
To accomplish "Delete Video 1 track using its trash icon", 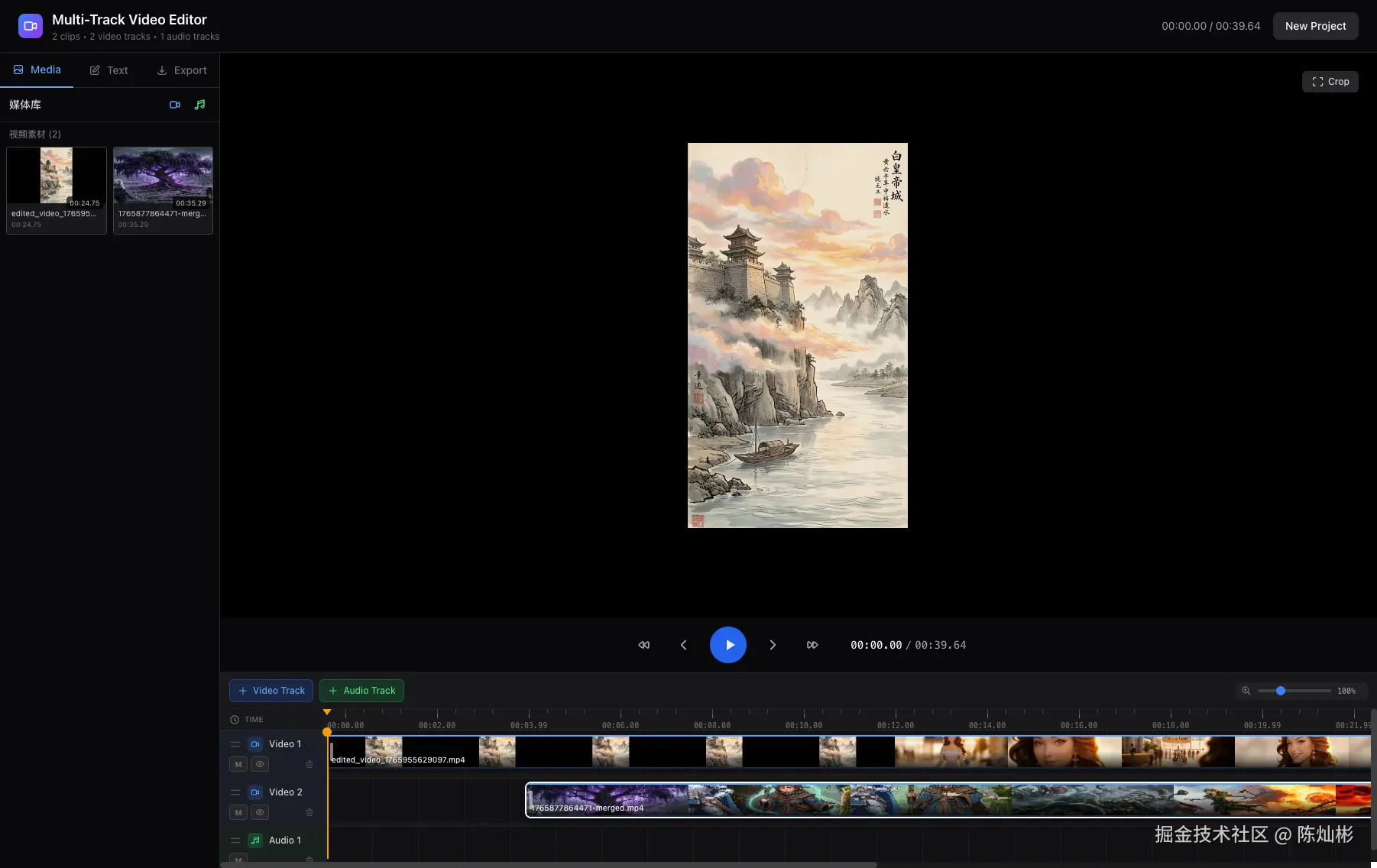I will (309, 764).
